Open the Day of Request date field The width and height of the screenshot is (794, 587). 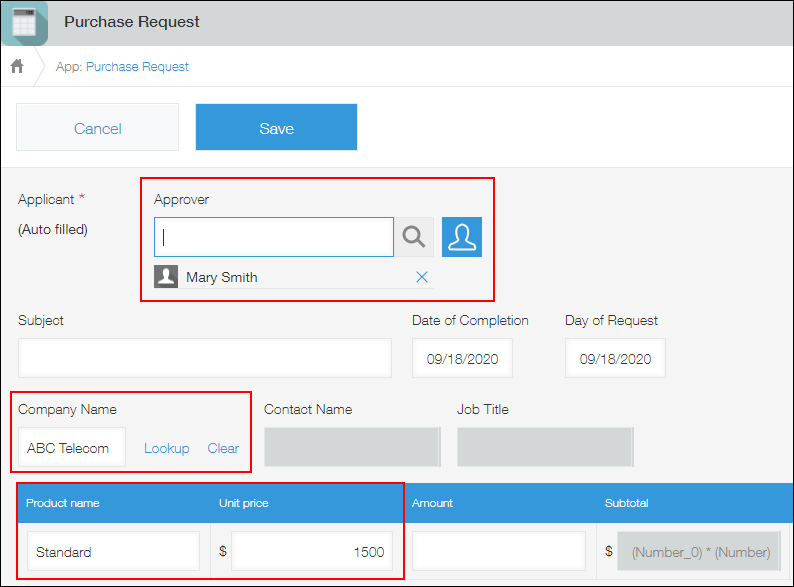pyautogui.click(x=615, y=358)
